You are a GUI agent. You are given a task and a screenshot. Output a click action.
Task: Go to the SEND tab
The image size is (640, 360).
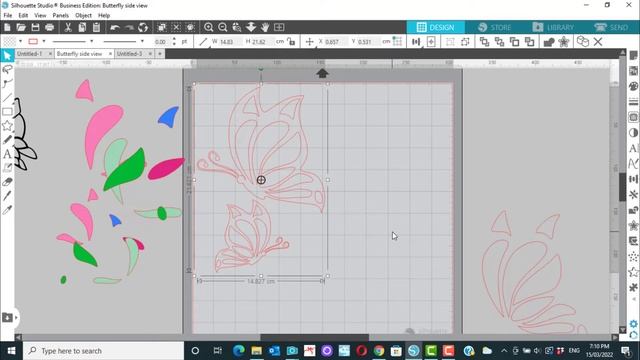[611, 27]
